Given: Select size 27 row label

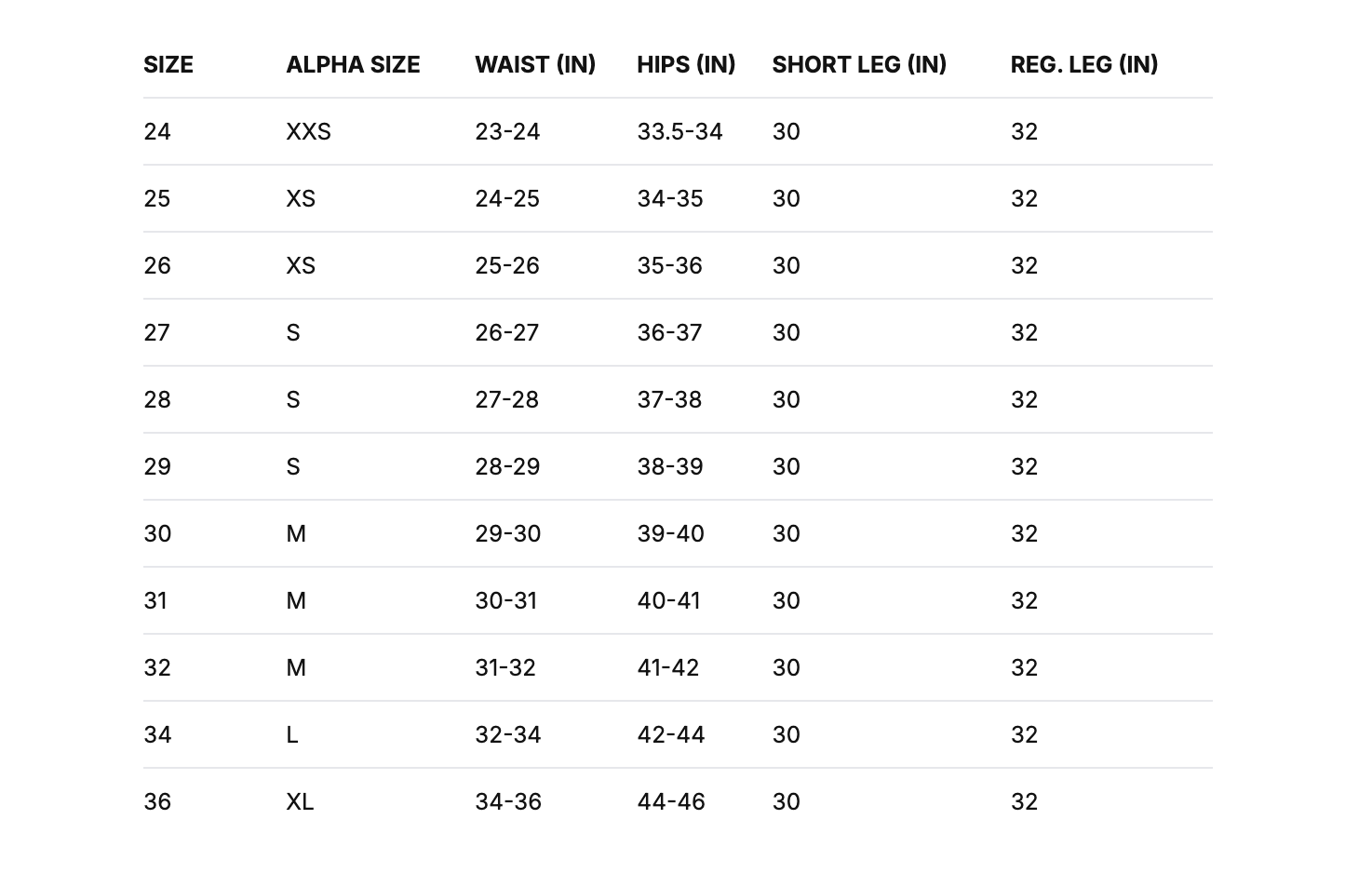Looking at the screenshot, I should [157, 332].
